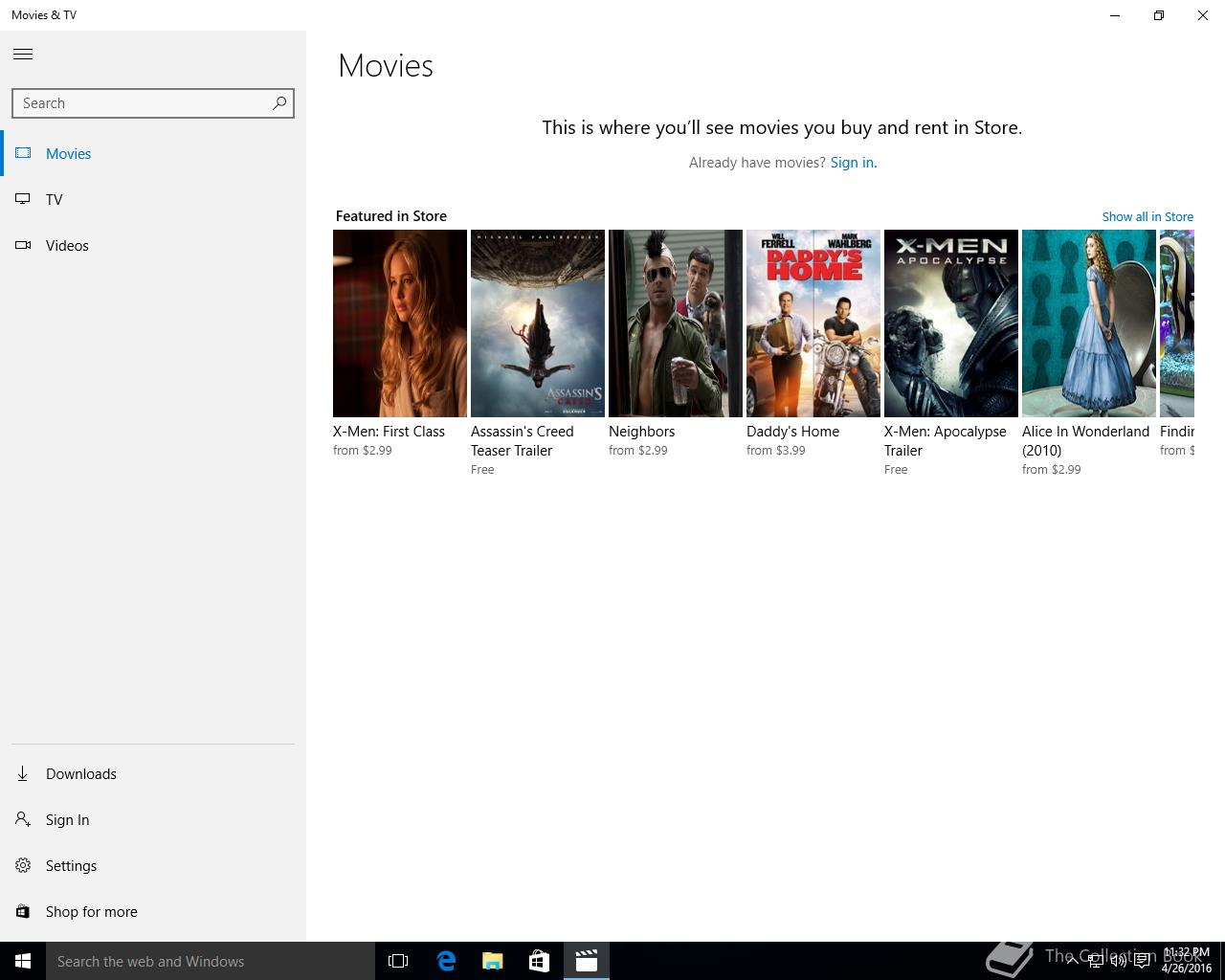
Task: Click the Shop for more bag icon
Action: [x=23, y=911]
